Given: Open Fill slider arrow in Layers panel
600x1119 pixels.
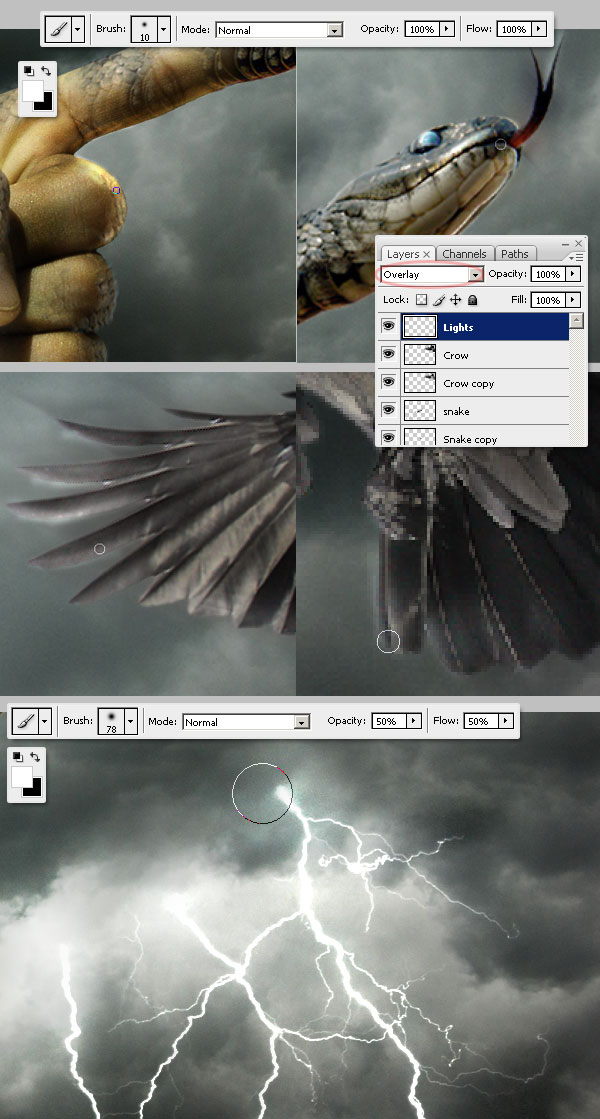Looking at the screenshot, I should [x=573, y=300].
